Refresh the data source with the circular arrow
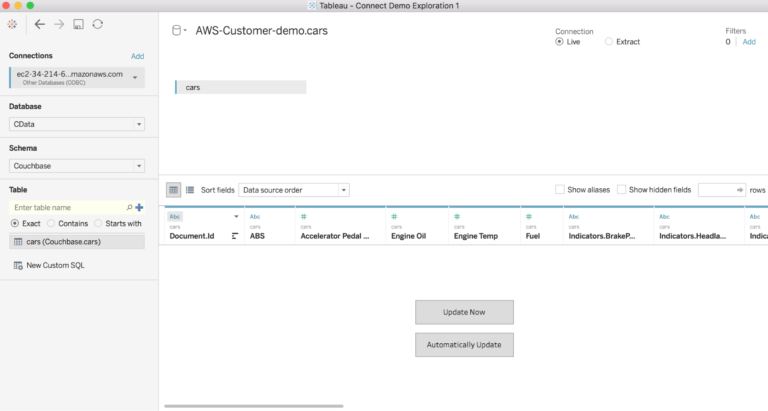Screen dimensions: 768x411 97,24
